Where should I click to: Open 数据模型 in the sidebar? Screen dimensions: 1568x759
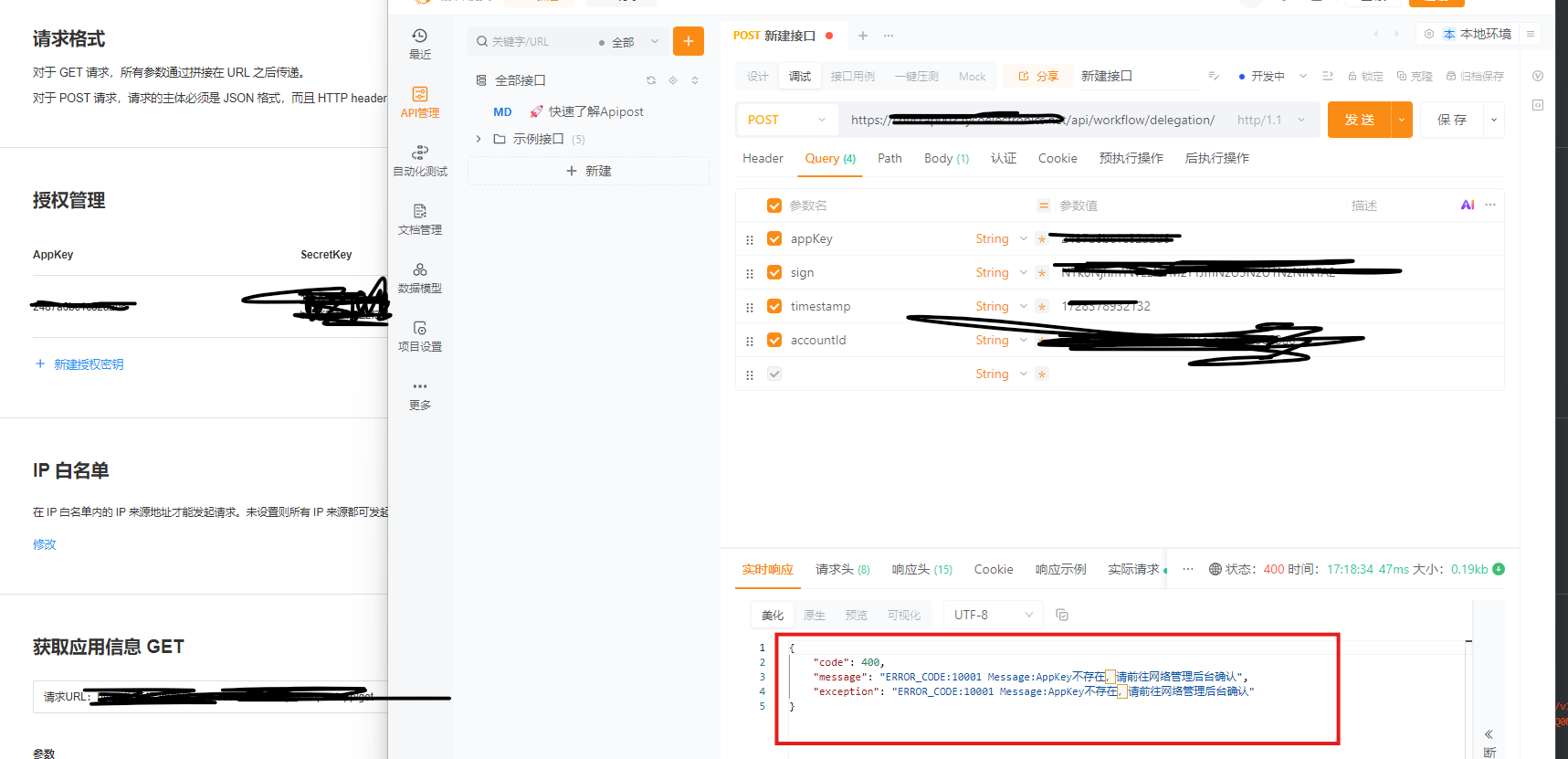pyautogui.click(x=419, y=277)
